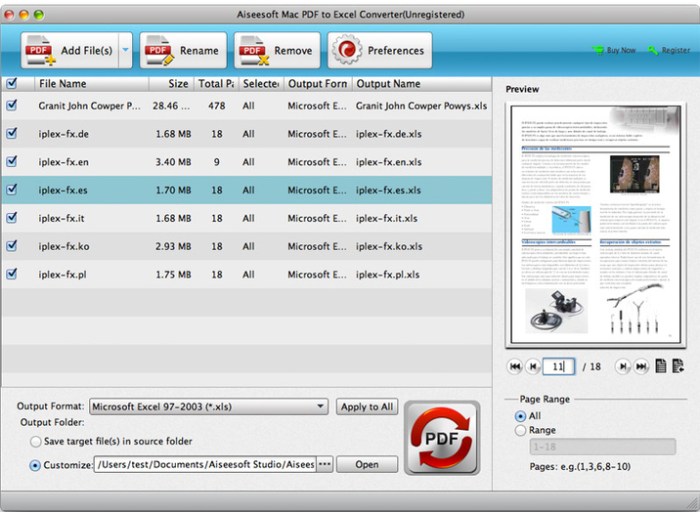Click the Add File(s) PDF button

click(x=70, y=50)
